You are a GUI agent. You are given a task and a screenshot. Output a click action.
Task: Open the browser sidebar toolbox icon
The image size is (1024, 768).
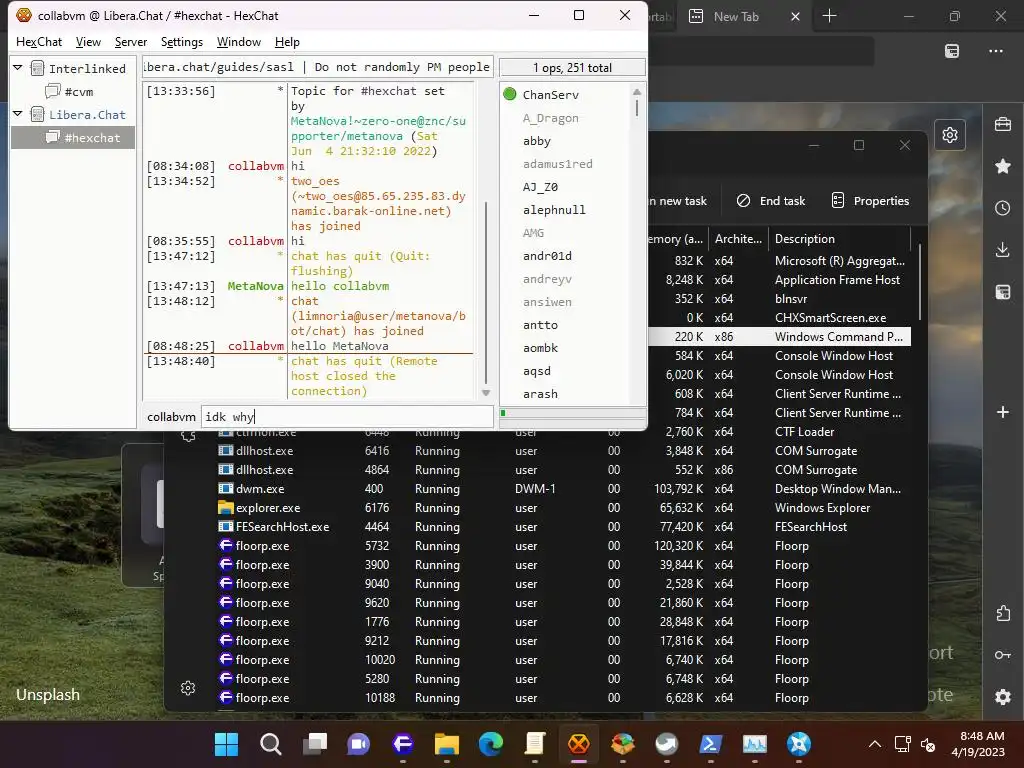pos(1002,124)
